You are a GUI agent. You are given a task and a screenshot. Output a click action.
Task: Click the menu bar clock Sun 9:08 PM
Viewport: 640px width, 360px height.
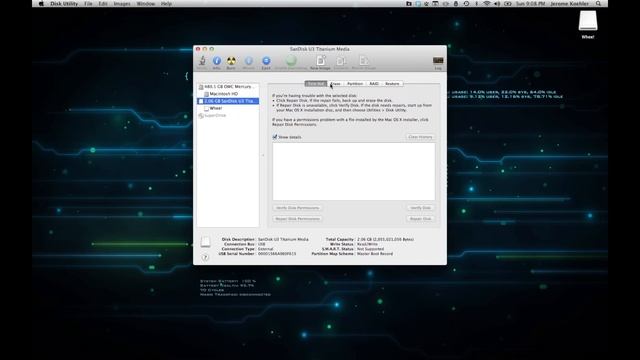[x=530, y=4]
